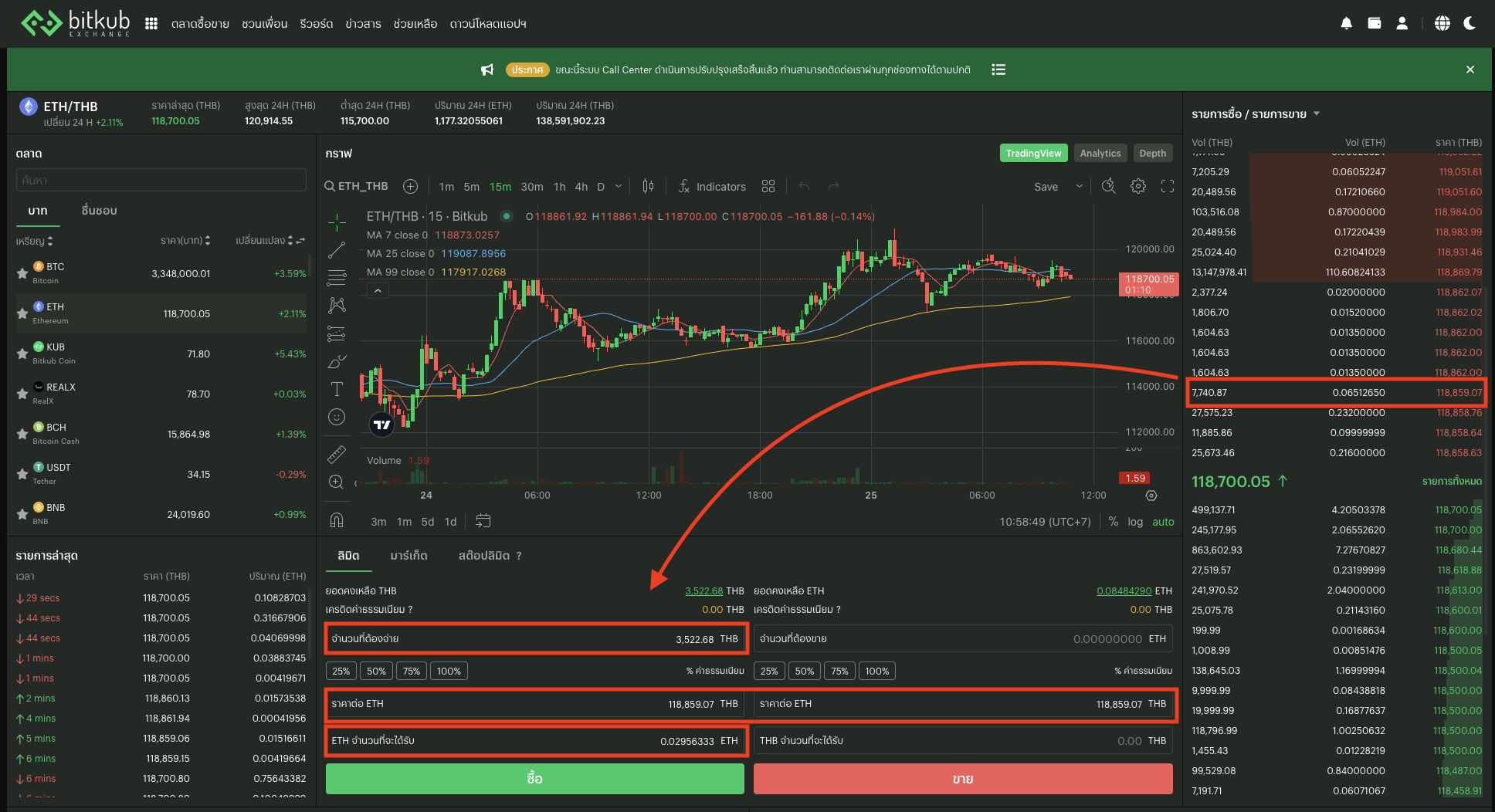The width and height of the screenshot is (1495, 812).
Task: Sort market list by change
Action: click(x=265, y=241)
